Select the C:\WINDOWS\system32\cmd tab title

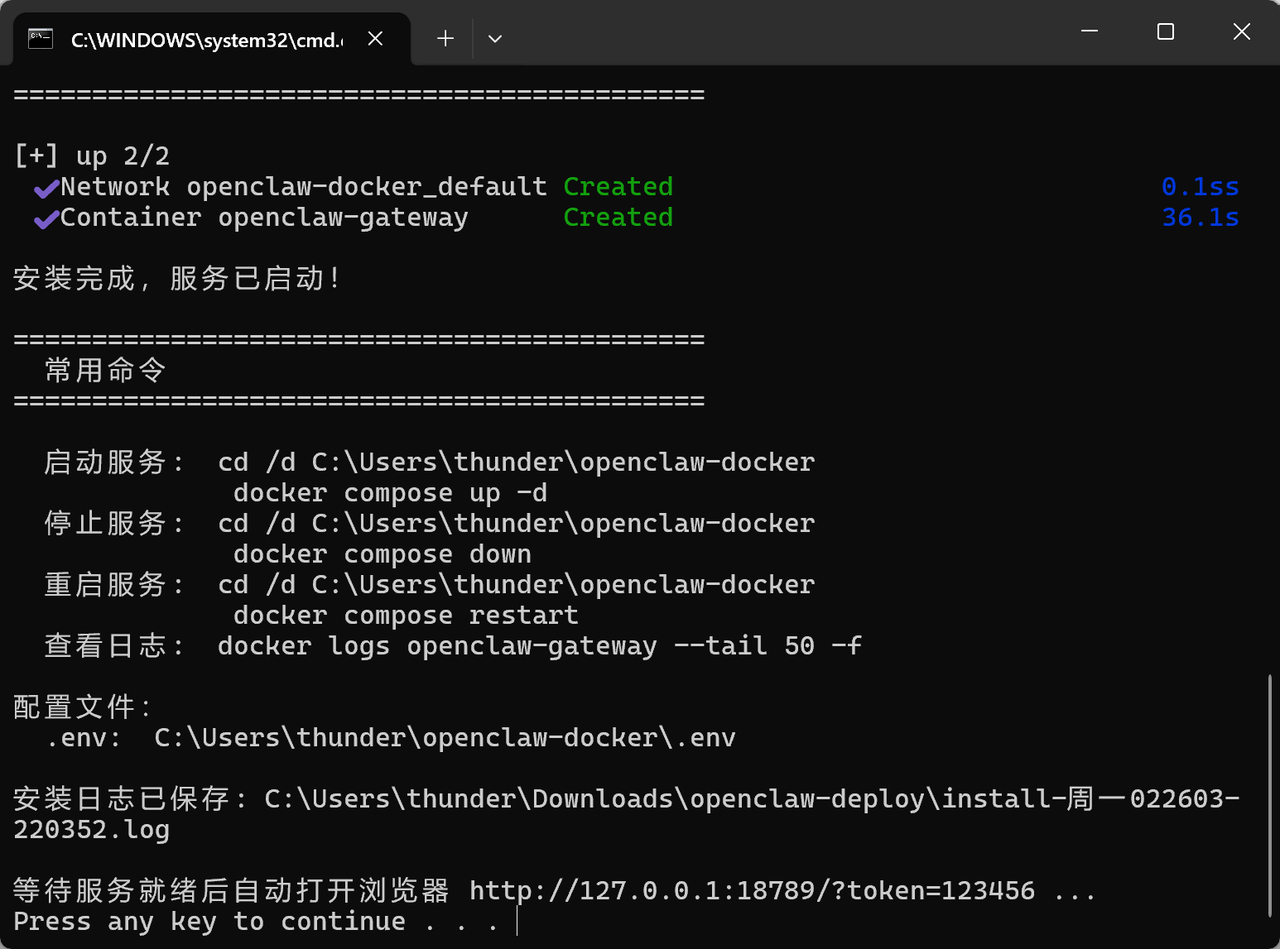tap(206, 40)
